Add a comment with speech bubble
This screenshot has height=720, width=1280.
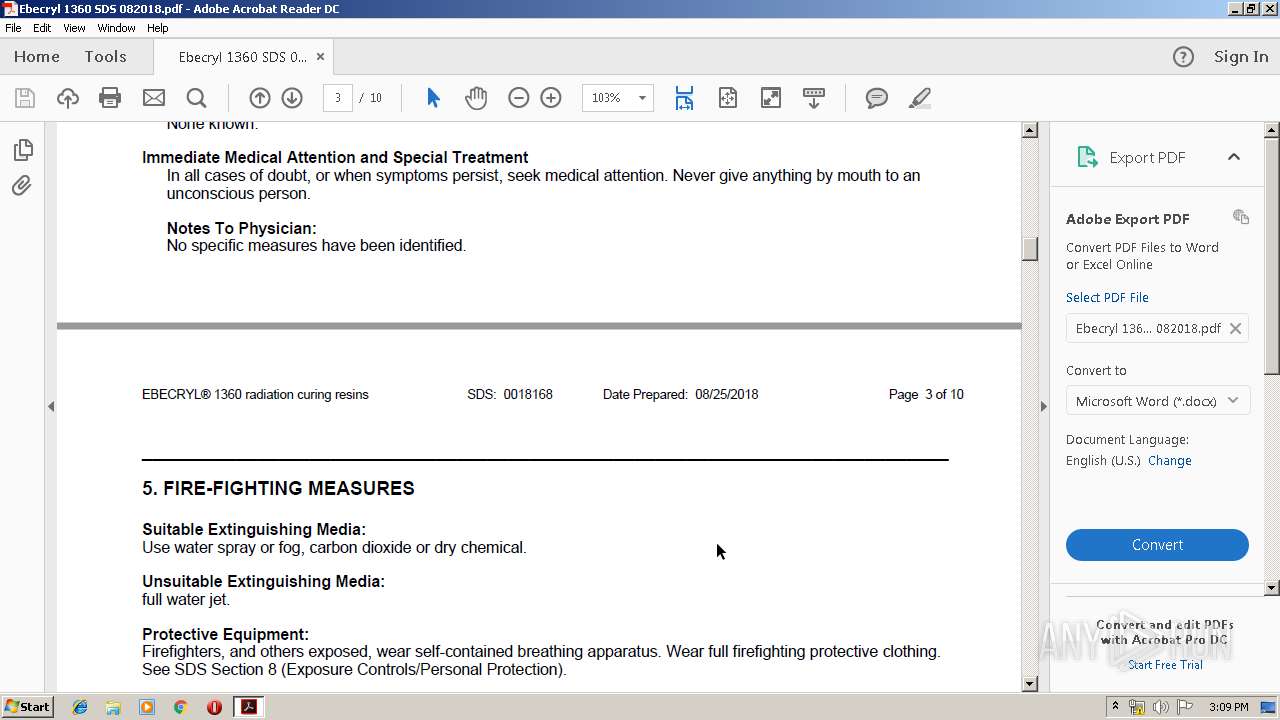pos(877,98)
